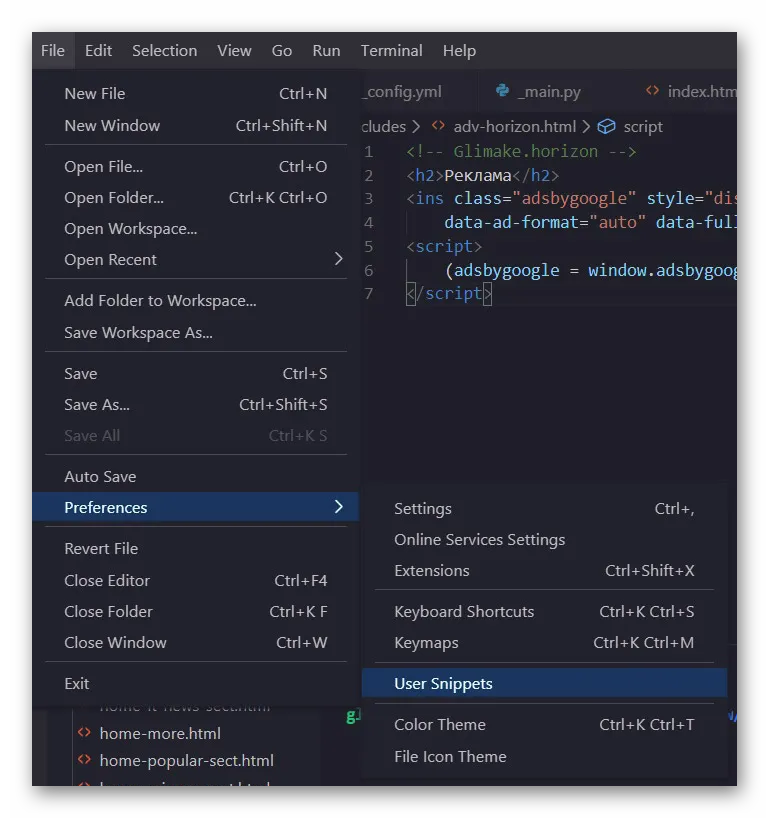
Task: Click Add Folder to Workspace...
Action: click(x=196, y=301)
